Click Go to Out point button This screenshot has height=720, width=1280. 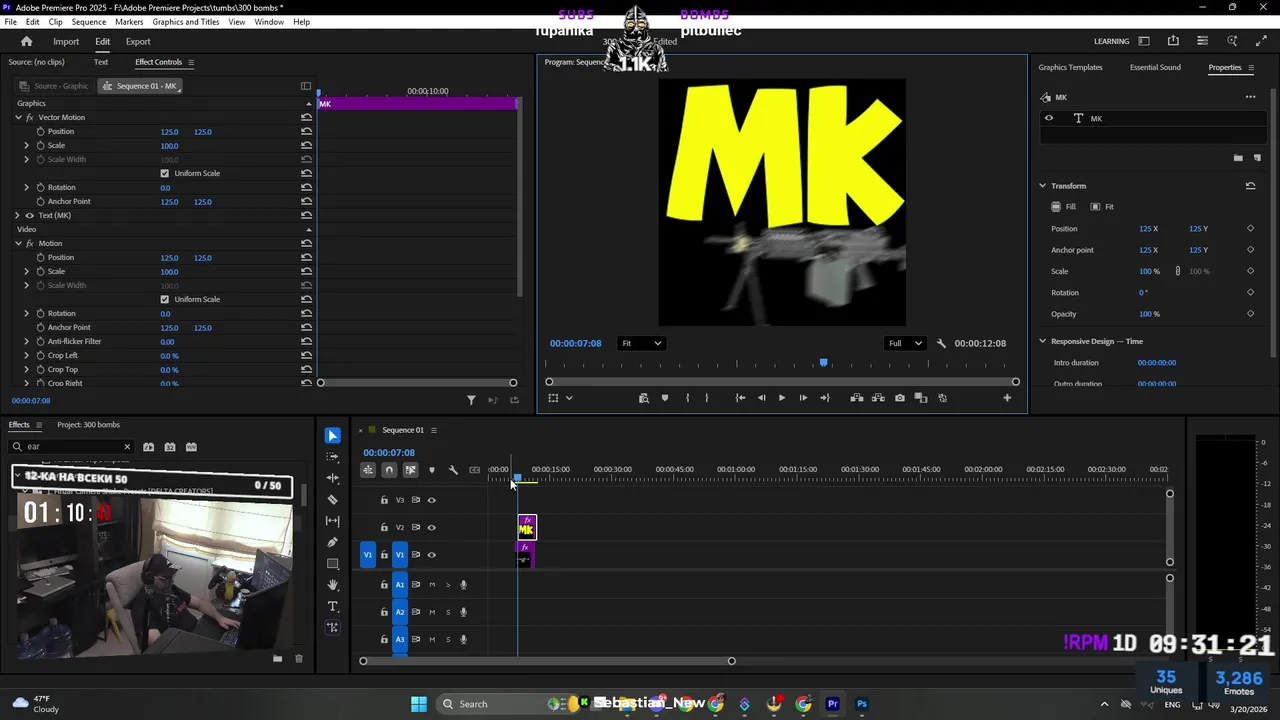pos(825,398)
